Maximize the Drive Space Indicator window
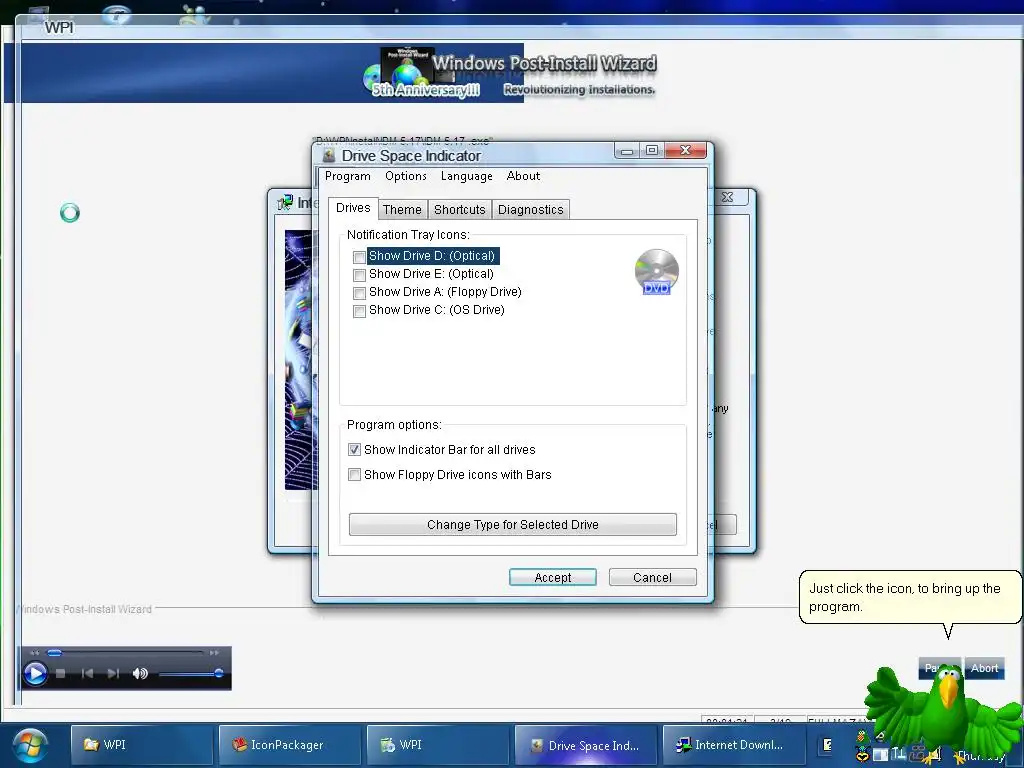 click(652, 151)
